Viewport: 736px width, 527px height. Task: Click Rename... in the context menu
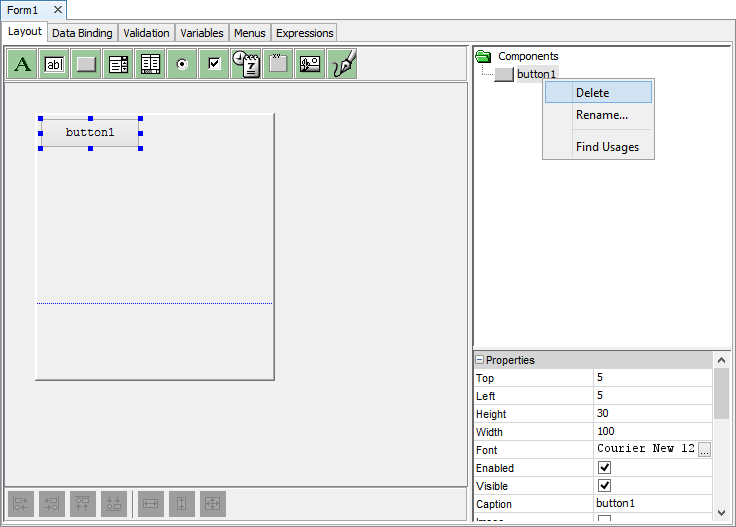point(601,115)
